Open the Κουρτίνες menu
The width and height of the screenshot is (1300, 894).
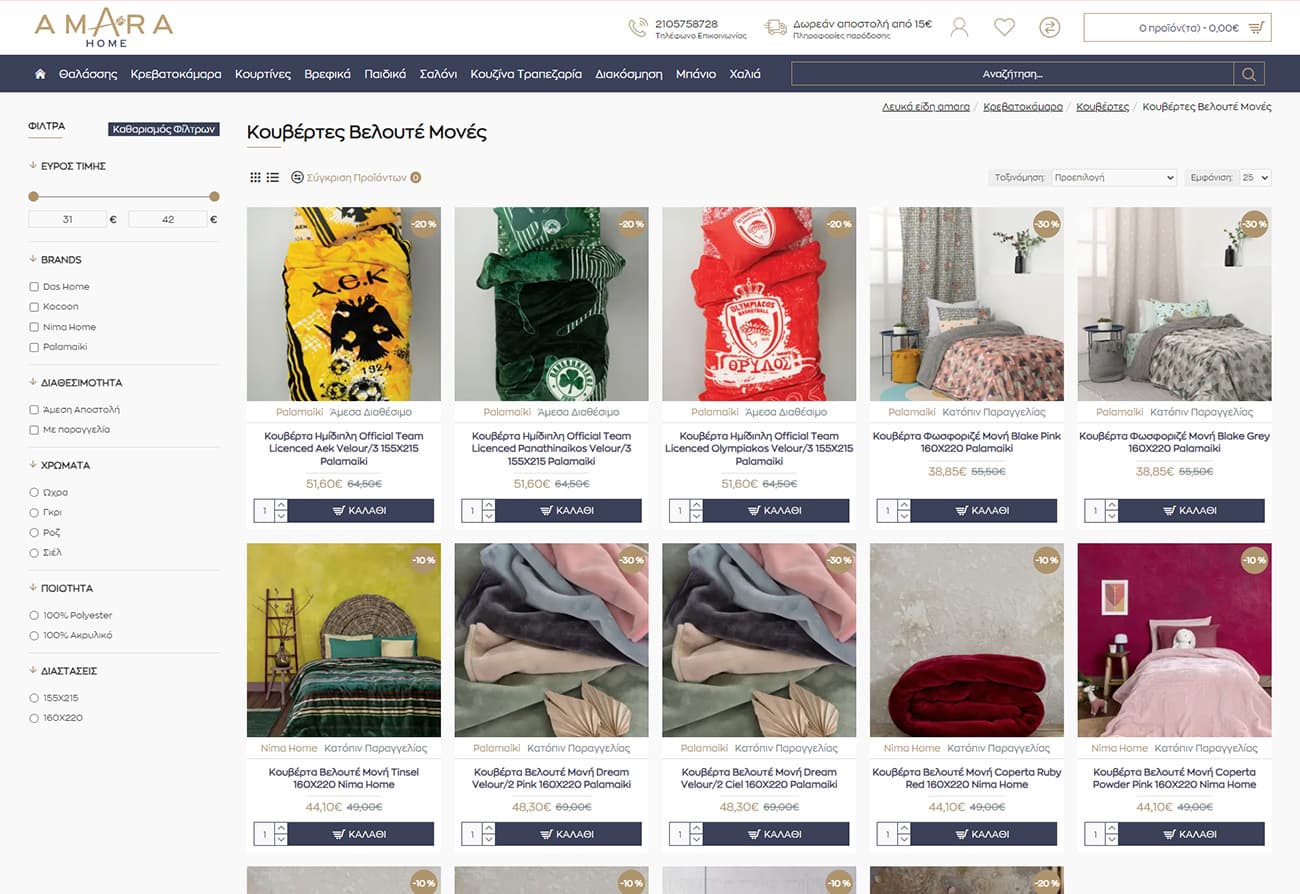pyautogui.click(x=263, y=74)
